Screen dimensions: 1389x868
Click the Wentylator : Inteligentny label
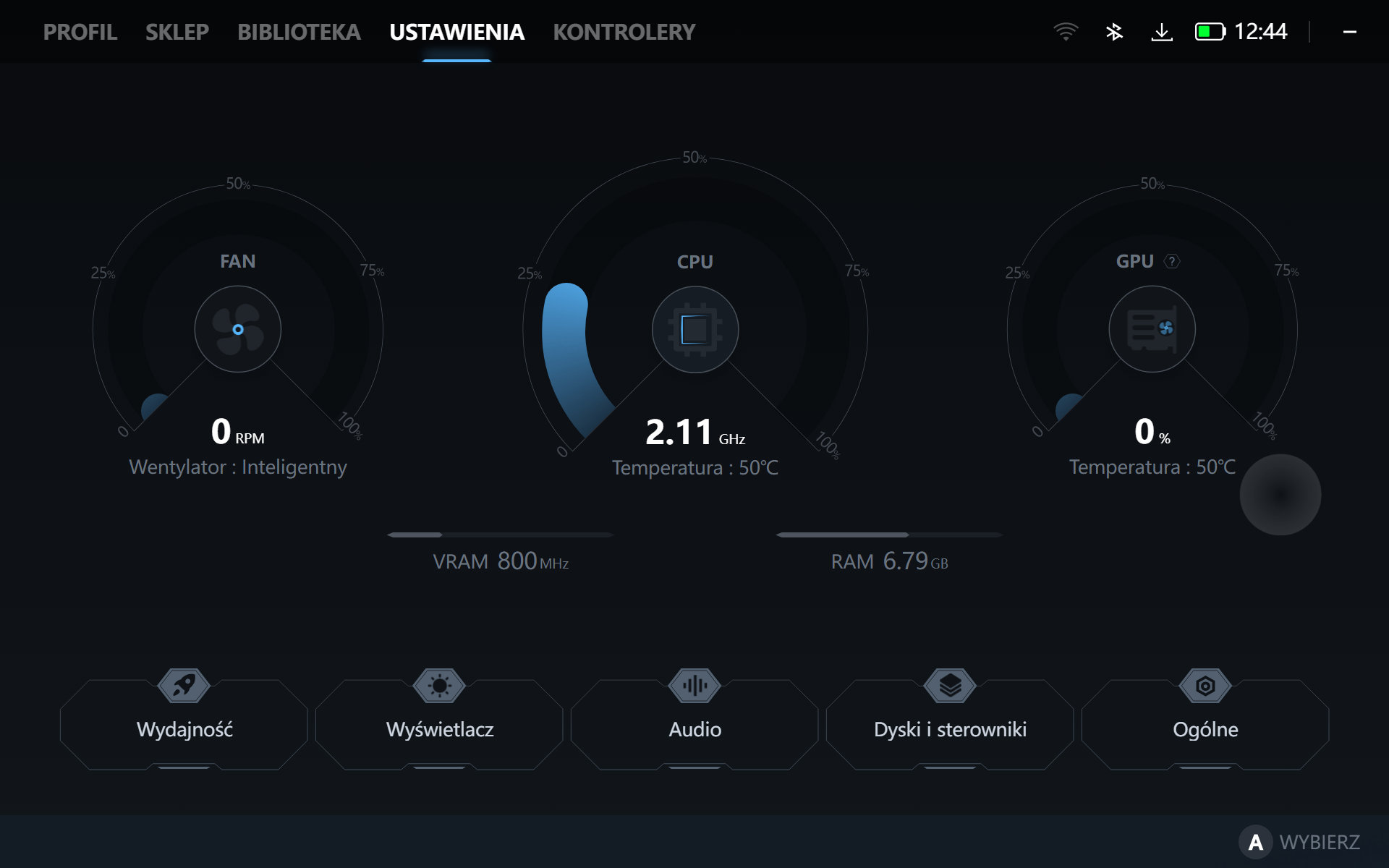tap(237, 467)
